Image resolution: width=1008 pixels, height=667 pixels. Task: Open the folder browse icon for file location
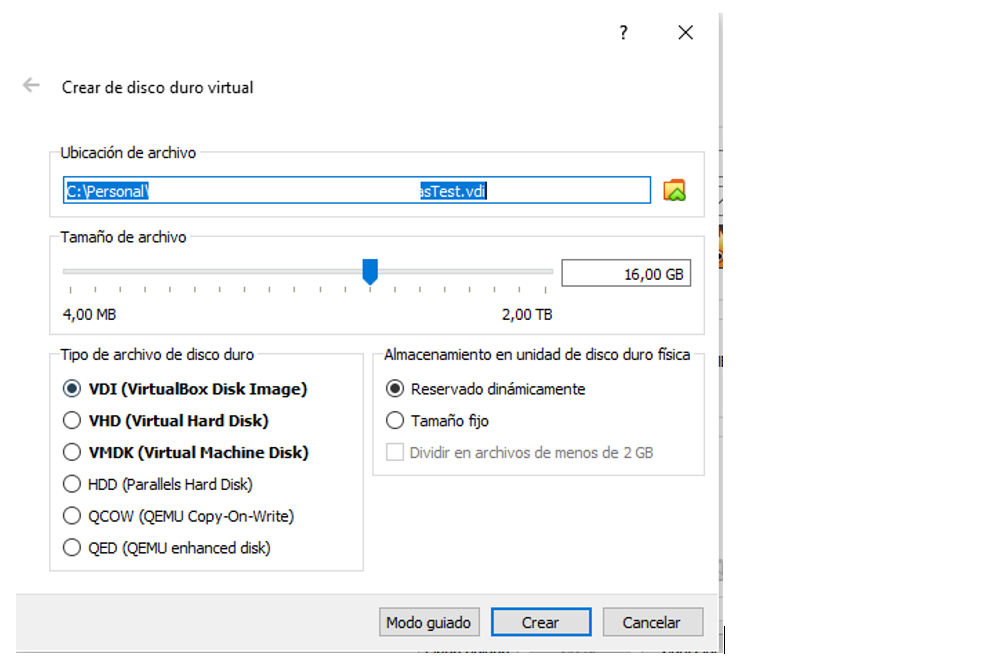674,190
